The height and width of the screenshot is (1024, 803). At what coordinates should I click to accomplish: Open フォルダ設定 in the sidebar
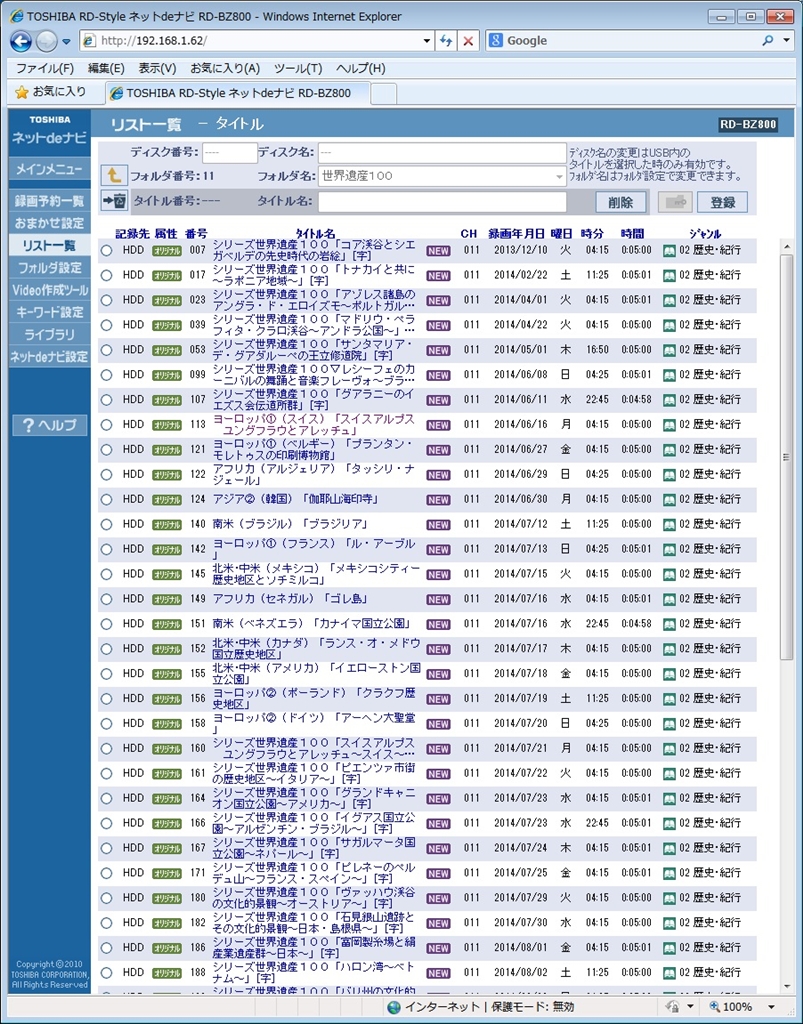[x=50, y=268]
